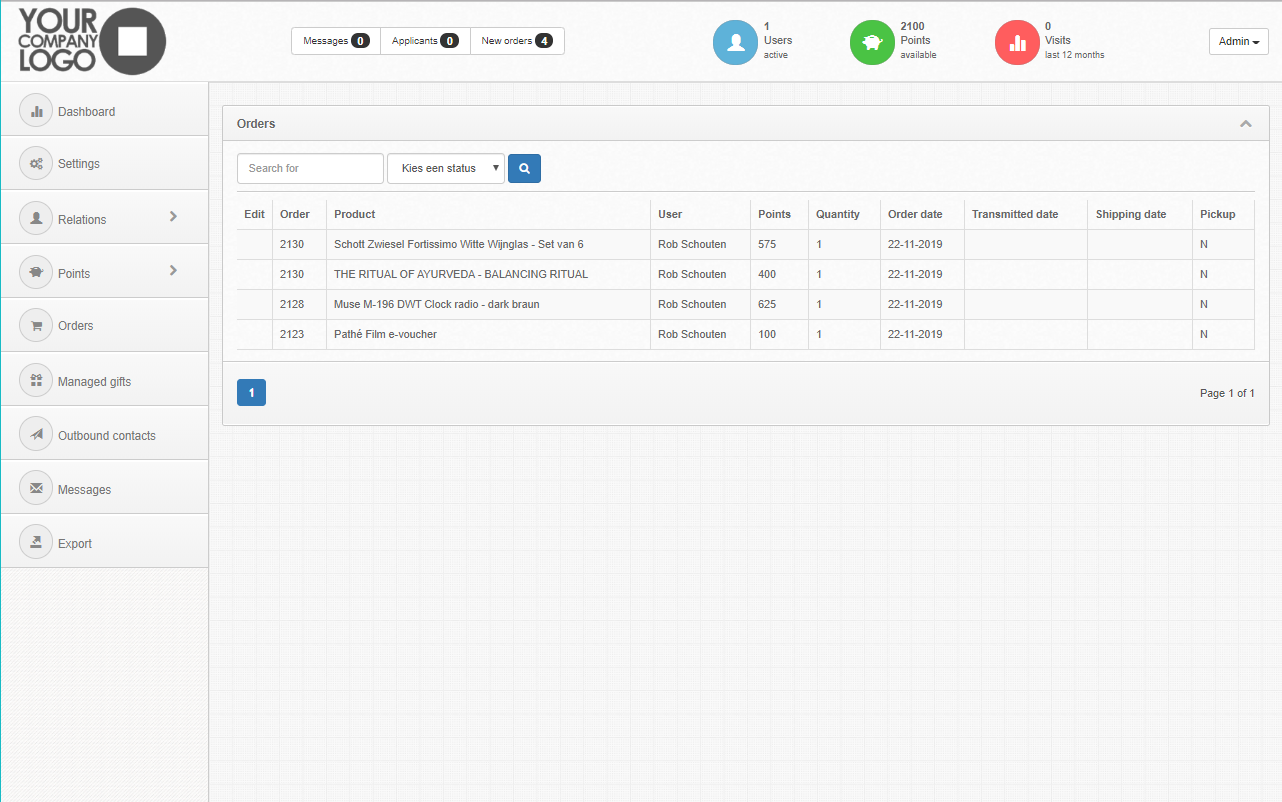Click the Messages envelope icon in sidebar
This screenshot has width=1282, height=802.
(x=36, y=488)
